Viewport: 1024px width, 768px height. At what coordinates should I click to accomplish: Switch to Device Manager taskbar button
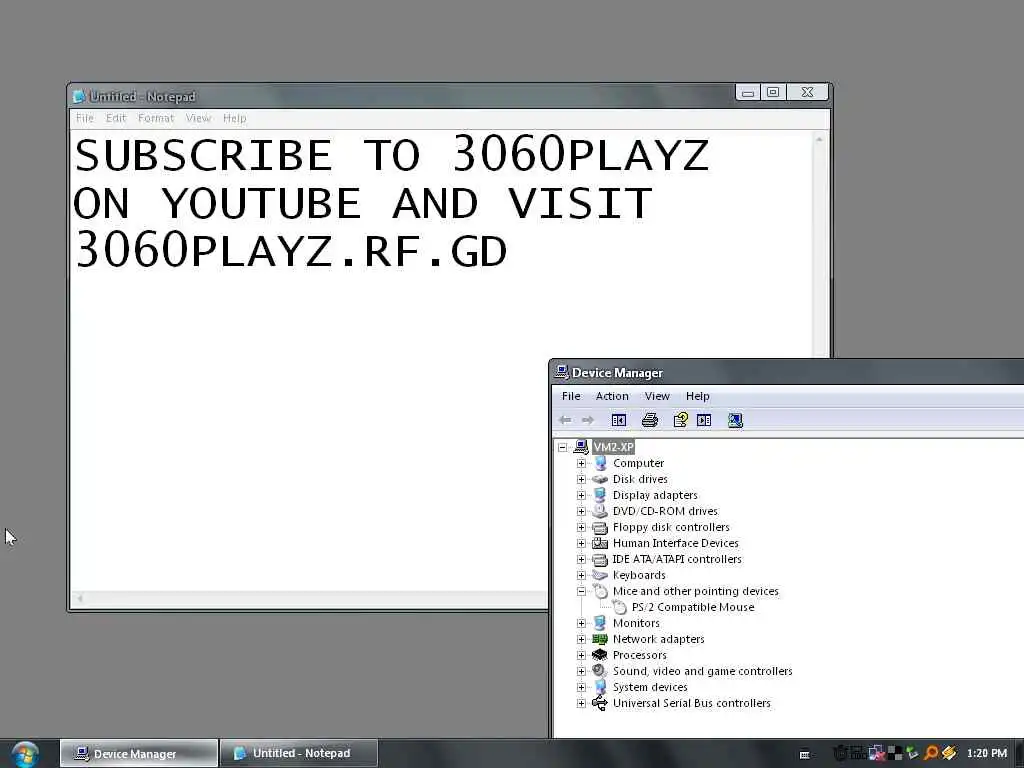(x=139, y=754)
